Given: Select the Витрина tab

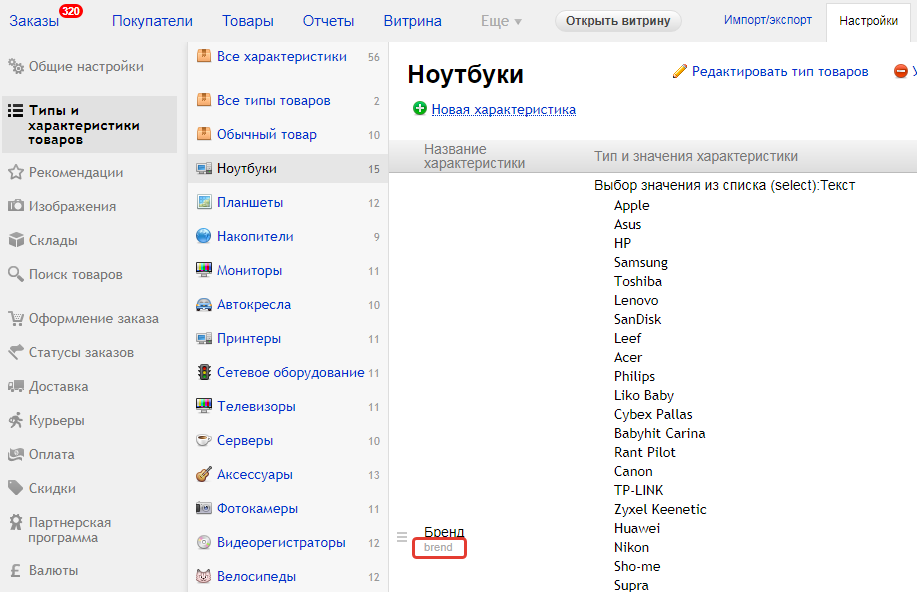Looking at the screenshot, I should pos(412,21).
